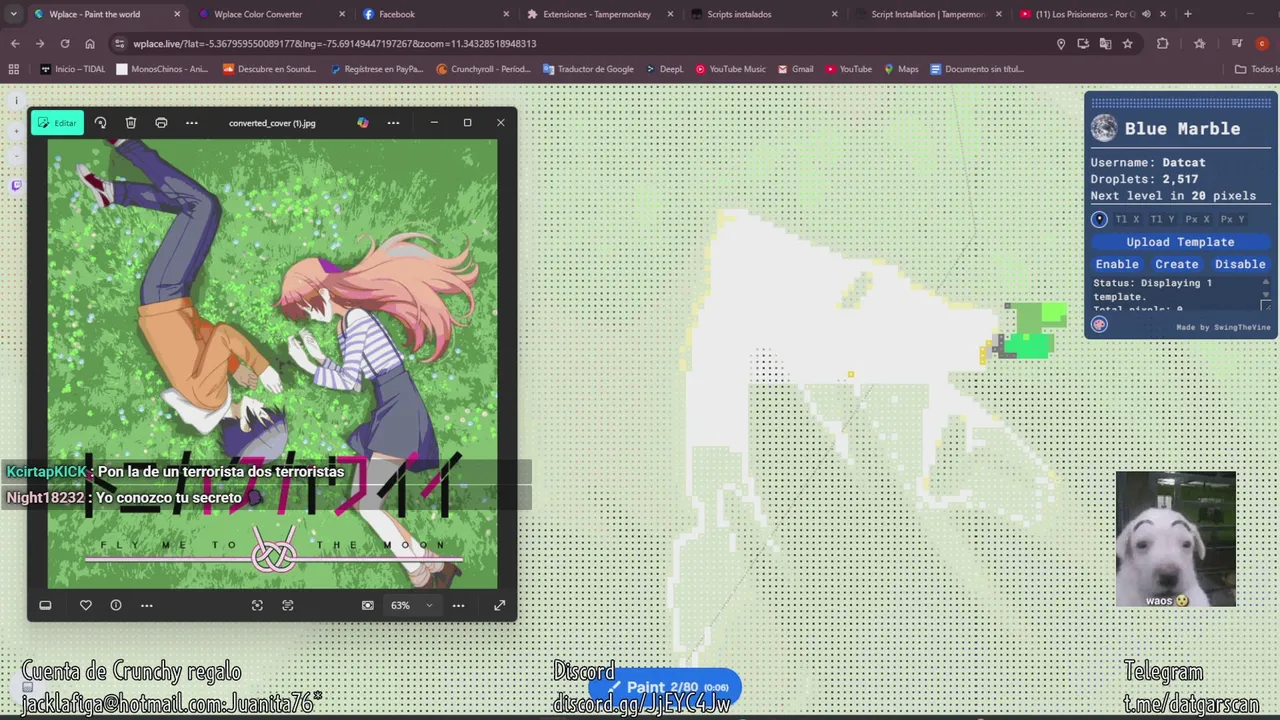This screenshot has width=1280, height=720.
Task: Click the Tl X input field
Action: click(x=1128, y=219)
